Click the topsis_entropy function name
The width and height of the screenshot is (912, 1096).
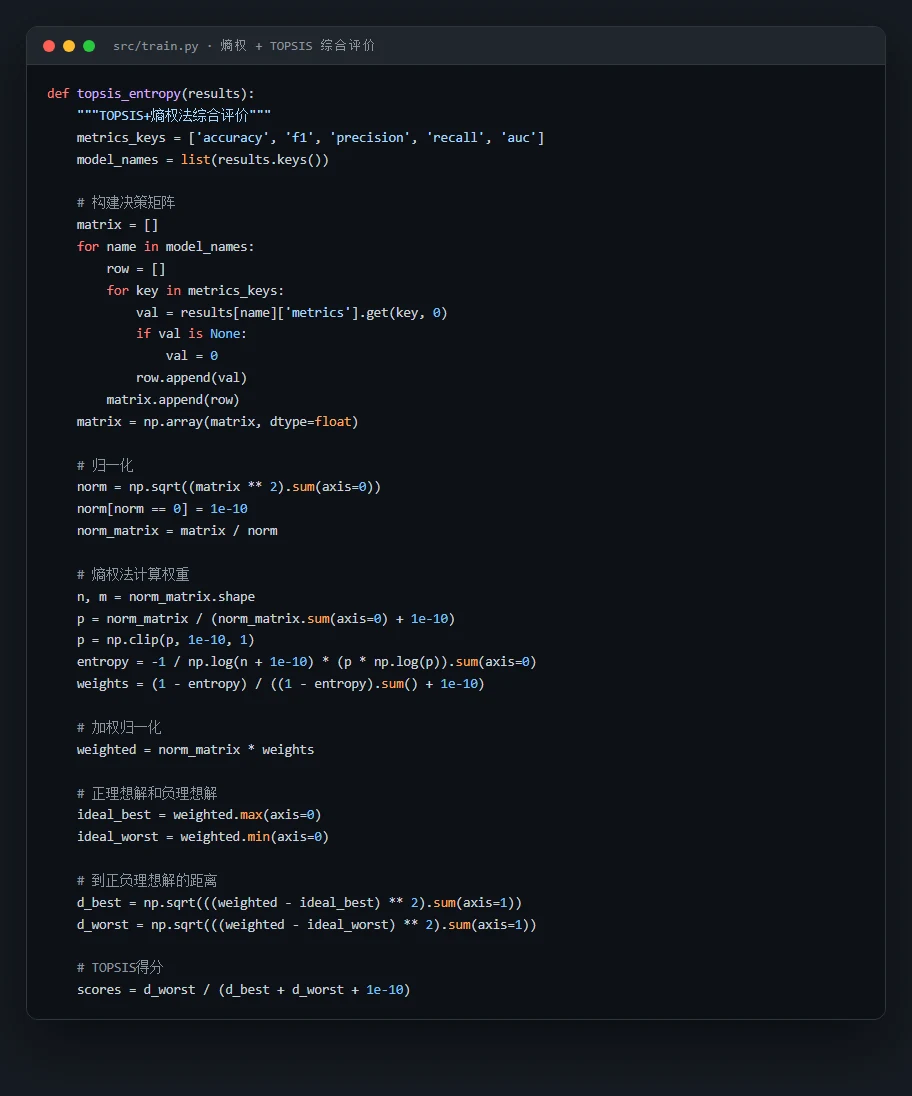pyautogui.click(x=129, y=94)
